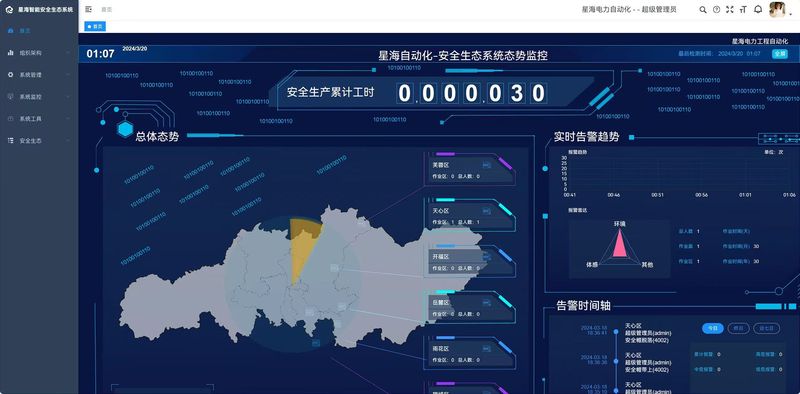Click the first 天心区 alarm timeline dot
The height and width of the screenshot is (394, 800).
(x=616, y=332)
